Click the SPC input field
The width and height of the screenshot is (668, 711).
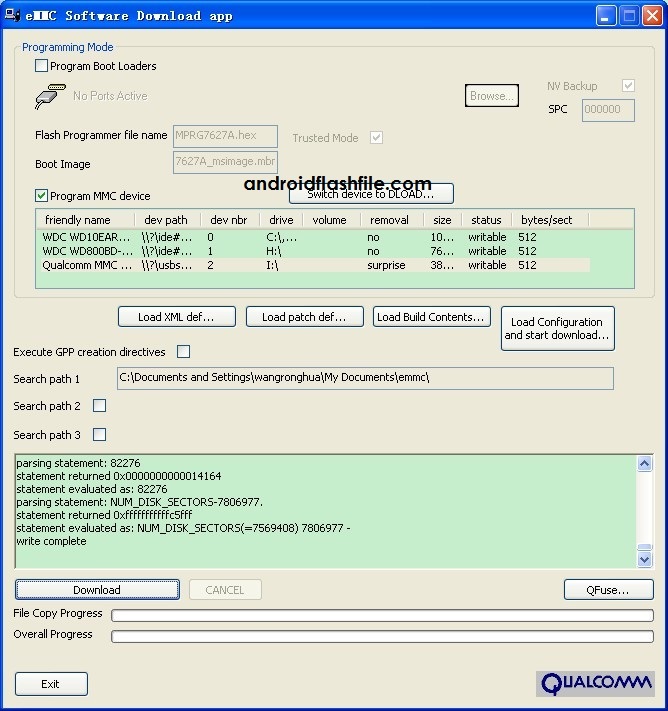coord(608,110)
